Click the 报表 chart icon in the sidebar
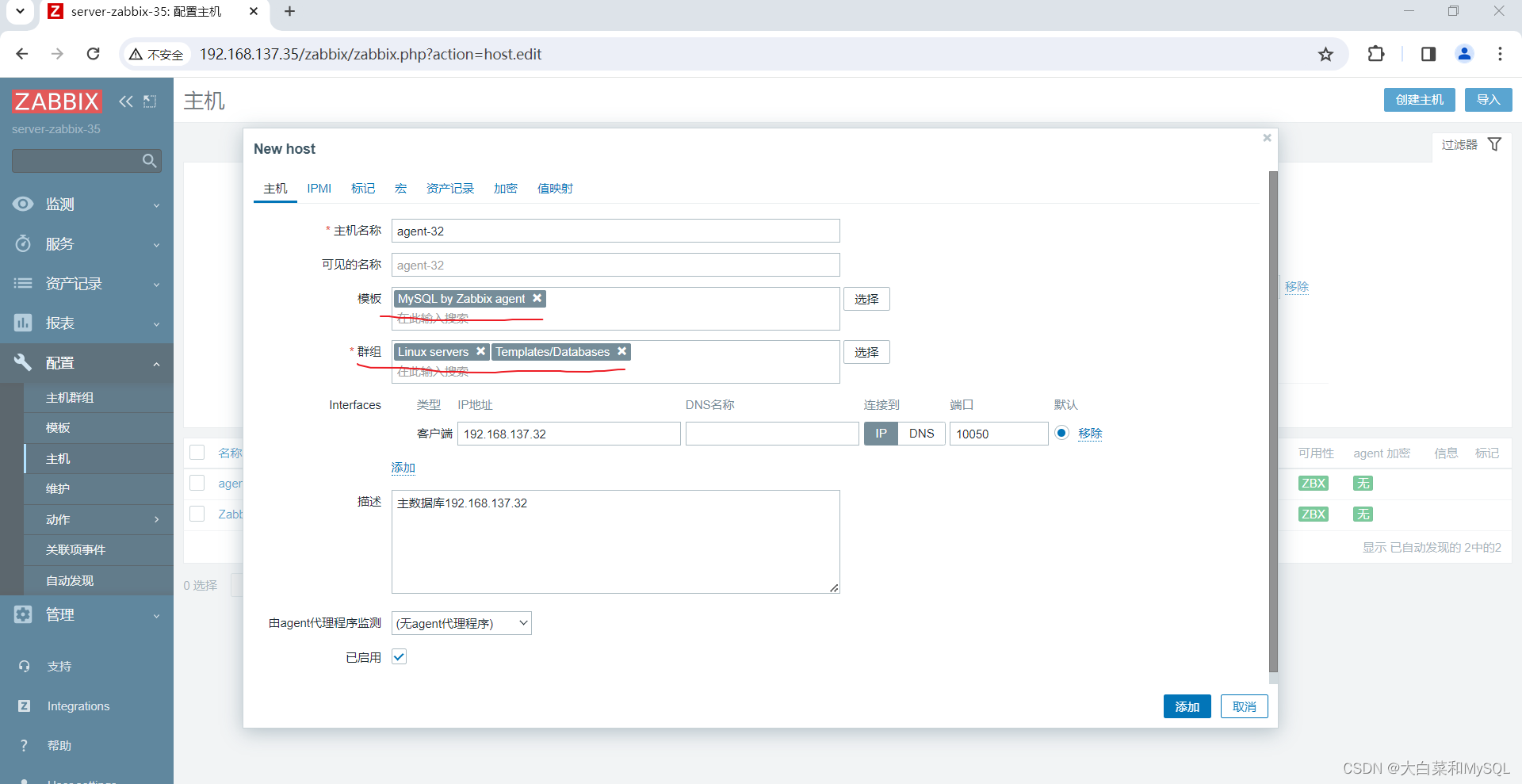The image size is (1522, 784). click(x=23, y=323)
